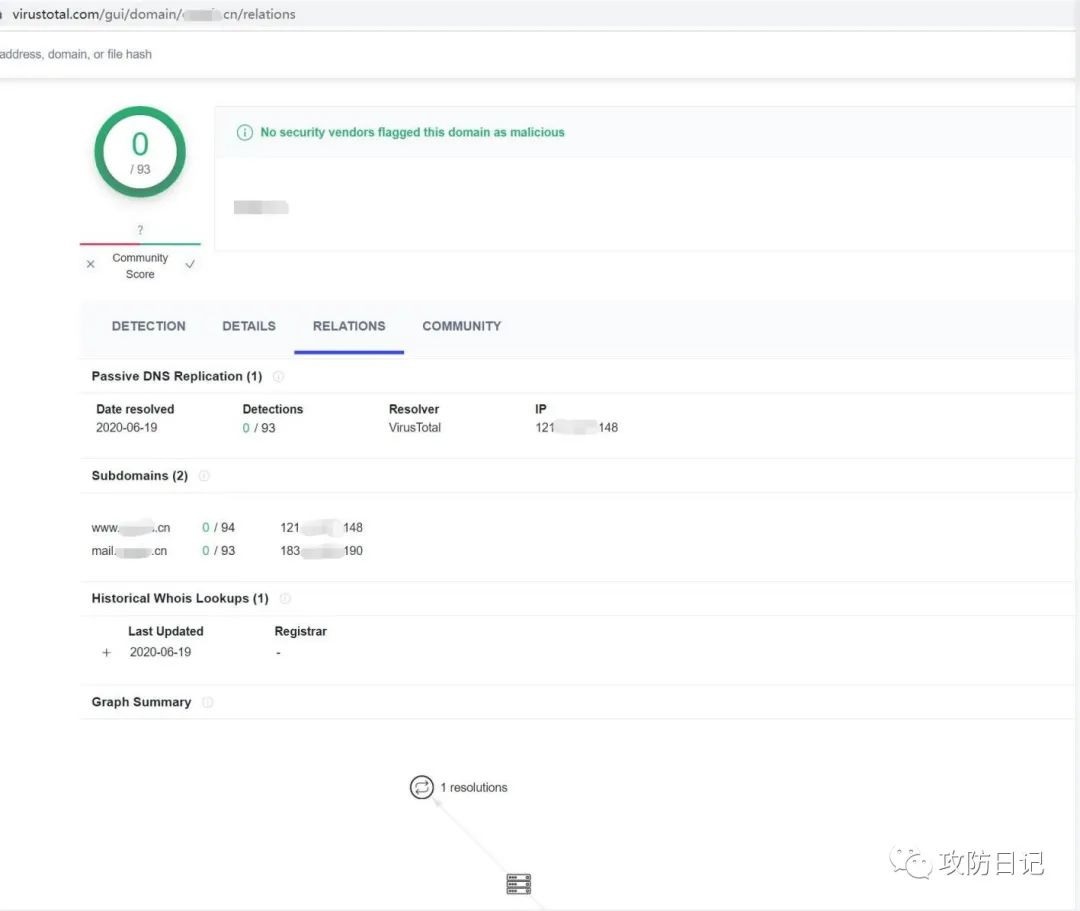Expand the 2020-06-19 Whois record plus sign

click(x=106, y=653)
